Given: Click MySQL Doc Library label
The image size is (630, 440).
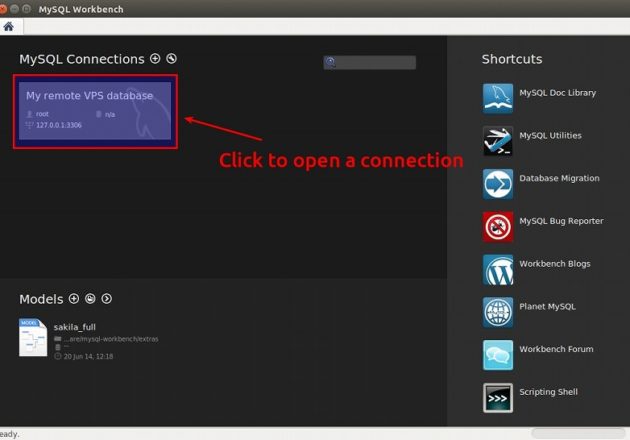Looking at the screenshot, I should pos(557,93).
